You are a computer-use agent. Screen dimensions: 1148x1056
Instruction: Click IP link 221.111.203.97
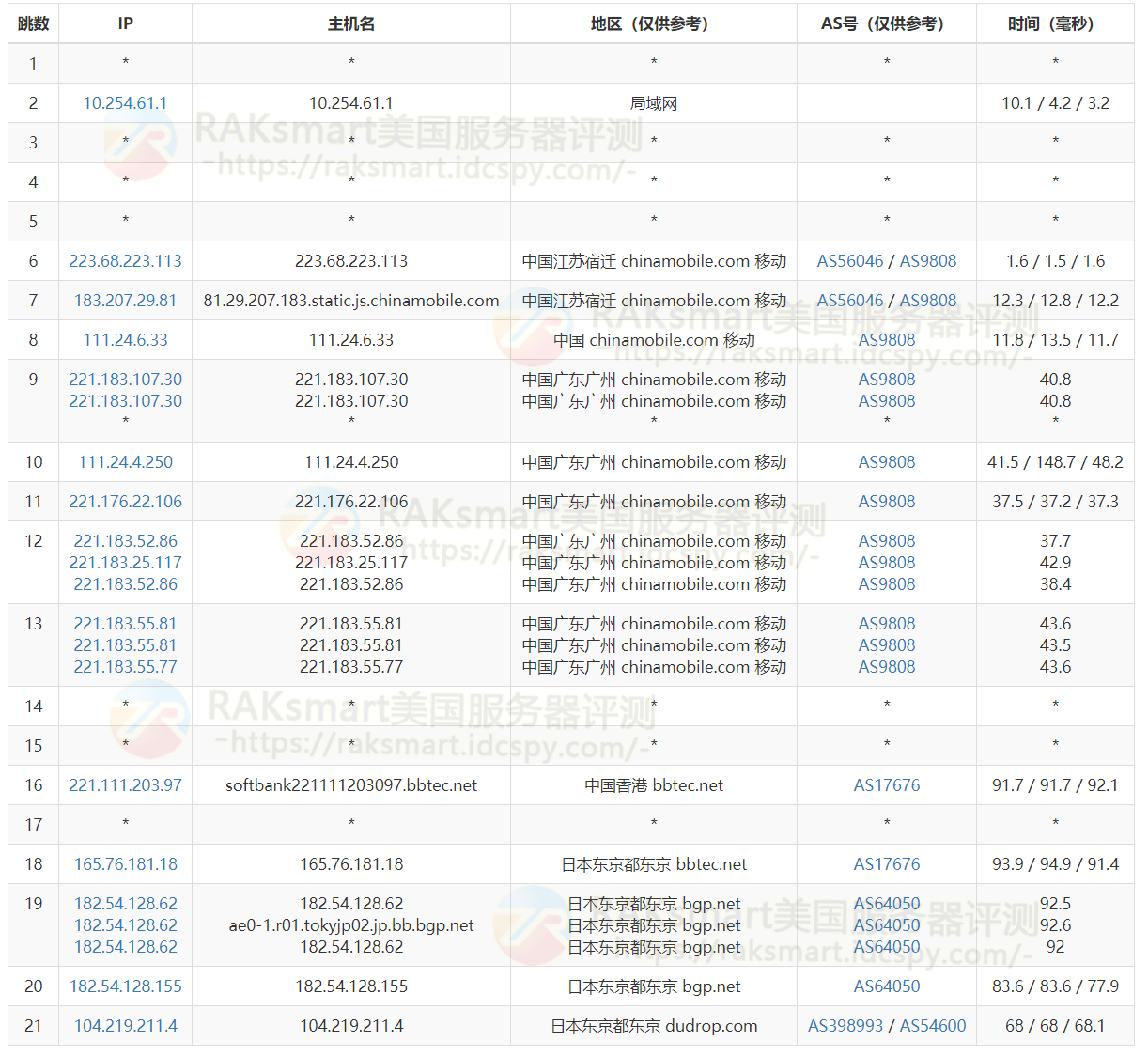(125, 785)
